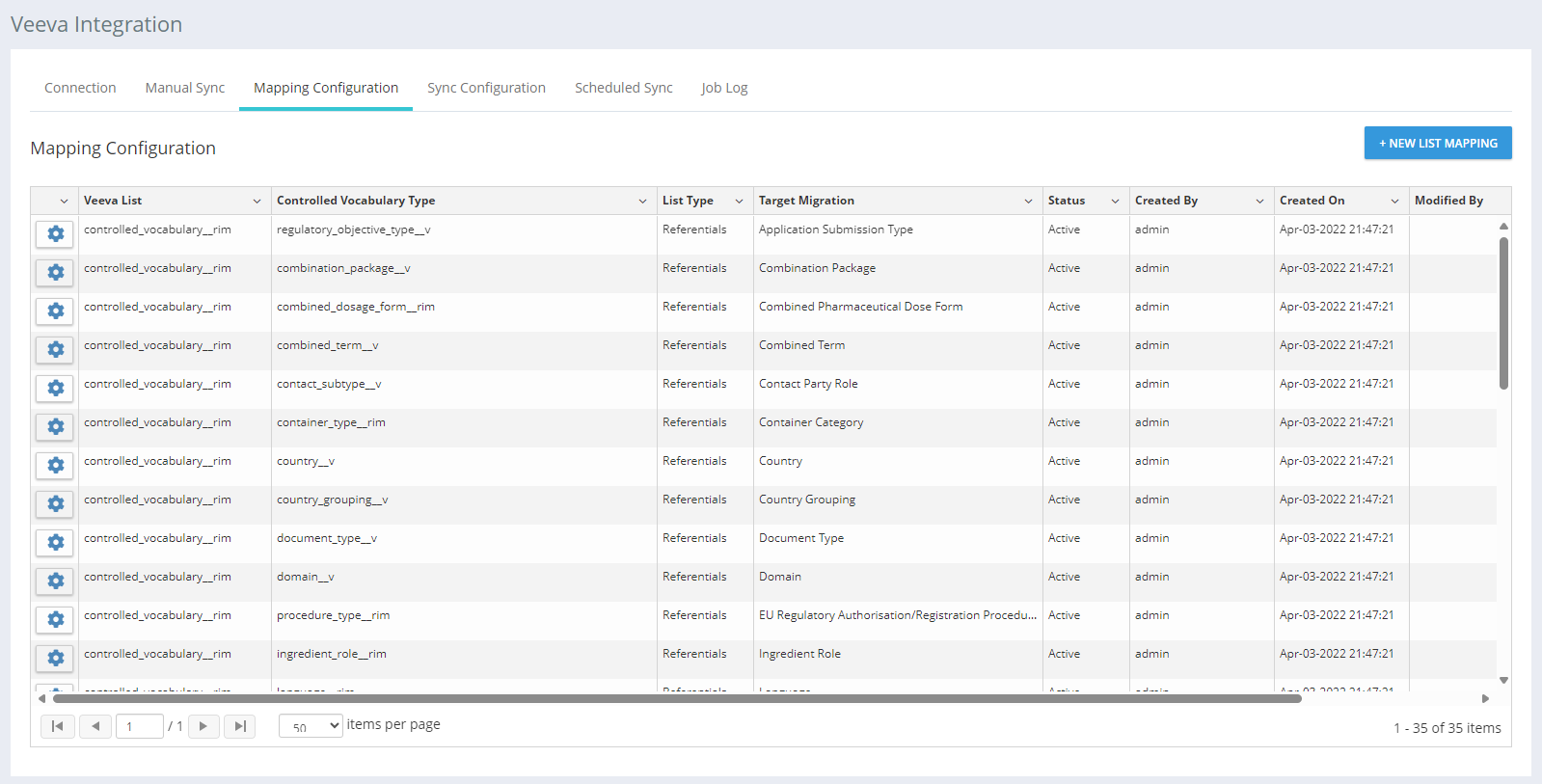
Task: Click the Target Migration column header
Action: coord(806,201)
